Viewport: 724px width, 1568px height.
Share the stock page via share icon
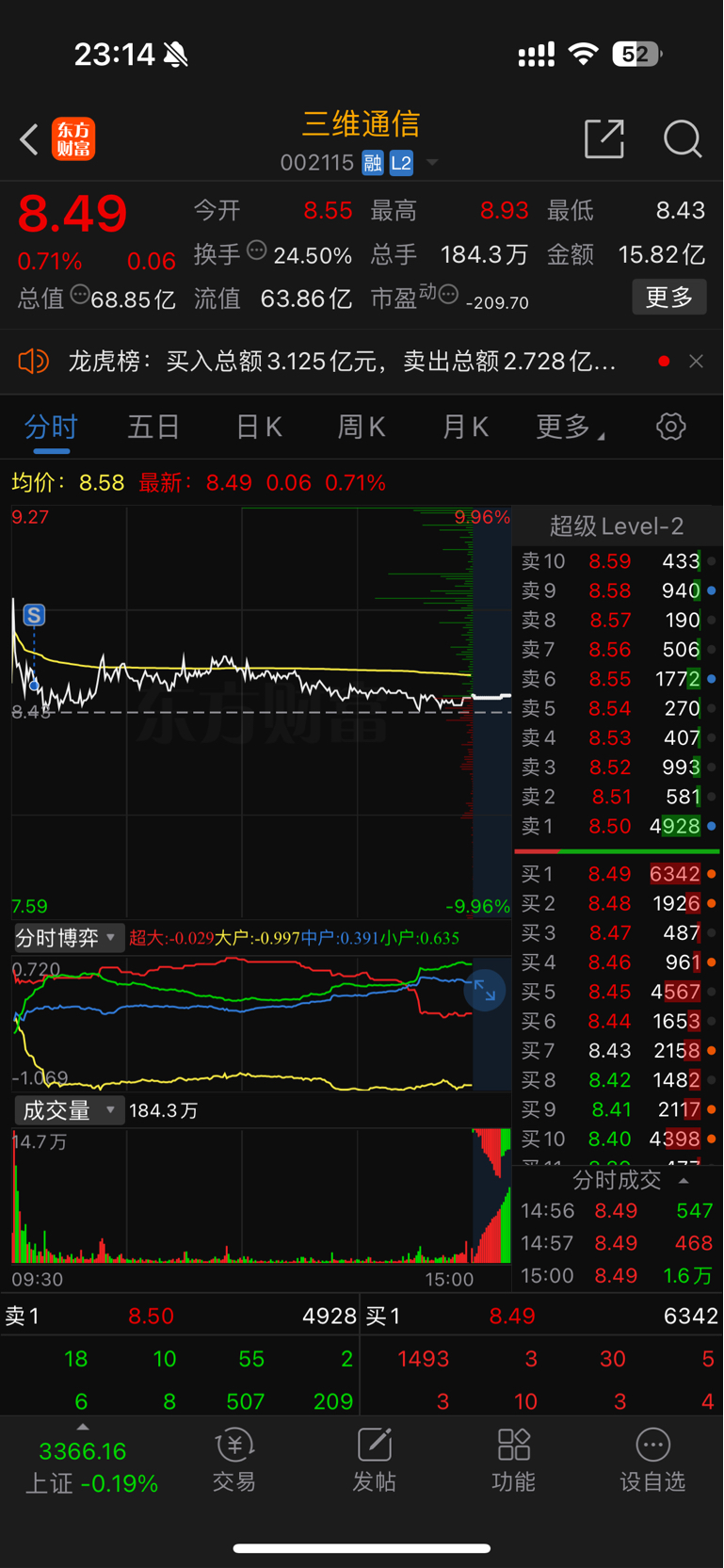point(604,138)
